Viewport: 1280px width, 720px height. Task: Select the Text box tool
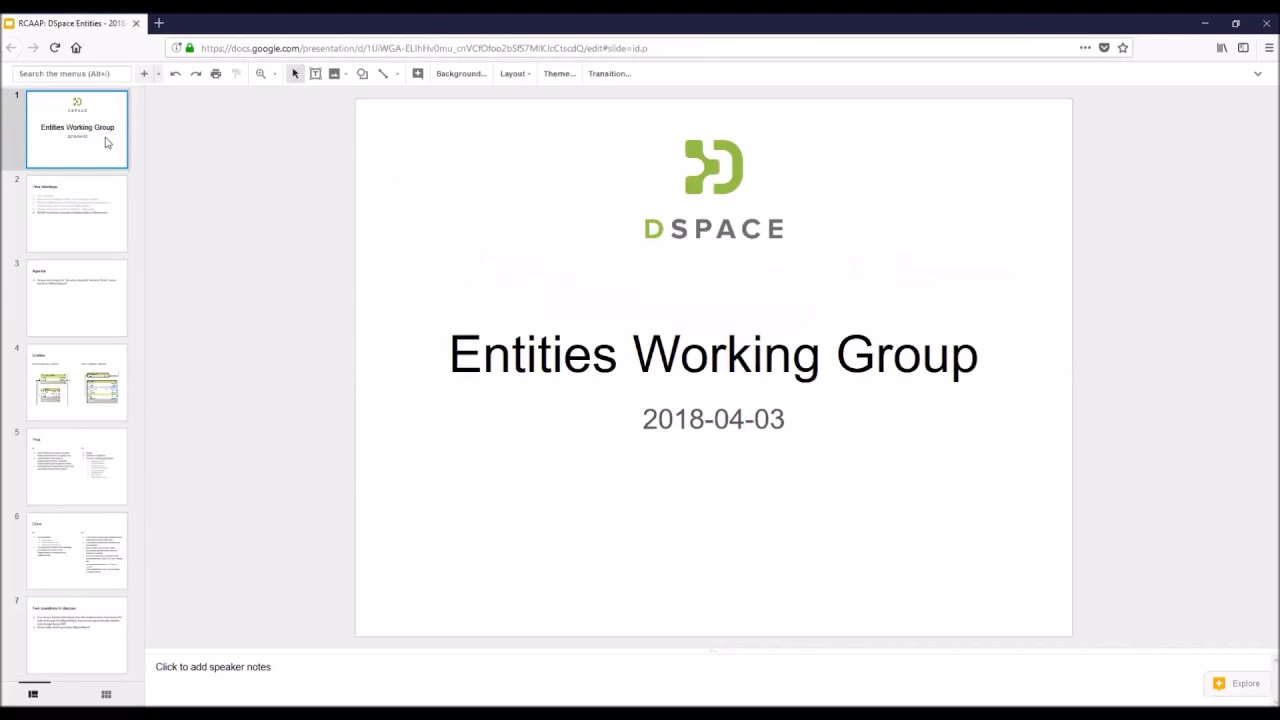coord(315,74)
